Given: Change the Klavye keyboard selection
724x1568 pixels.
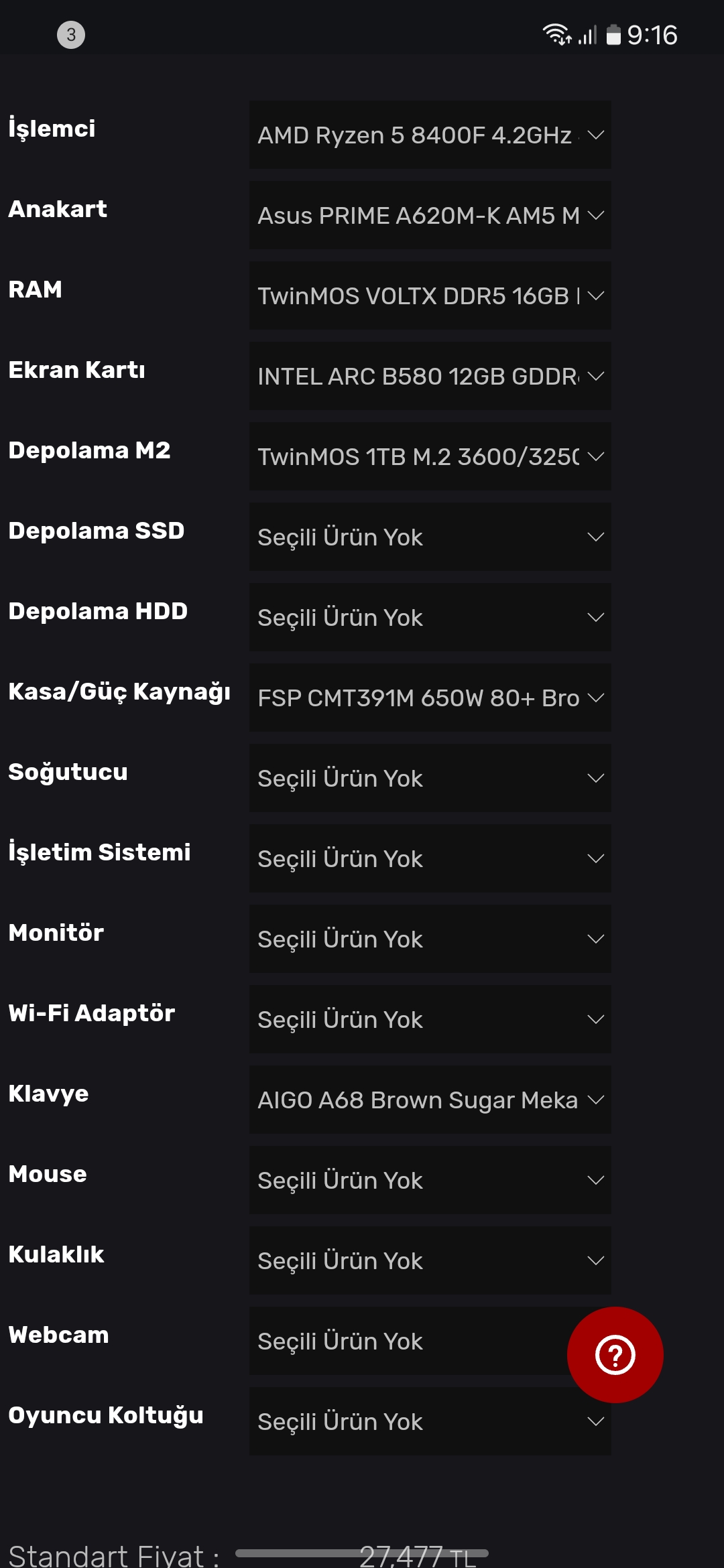Looking at the screenshot, I should 430,1100.
